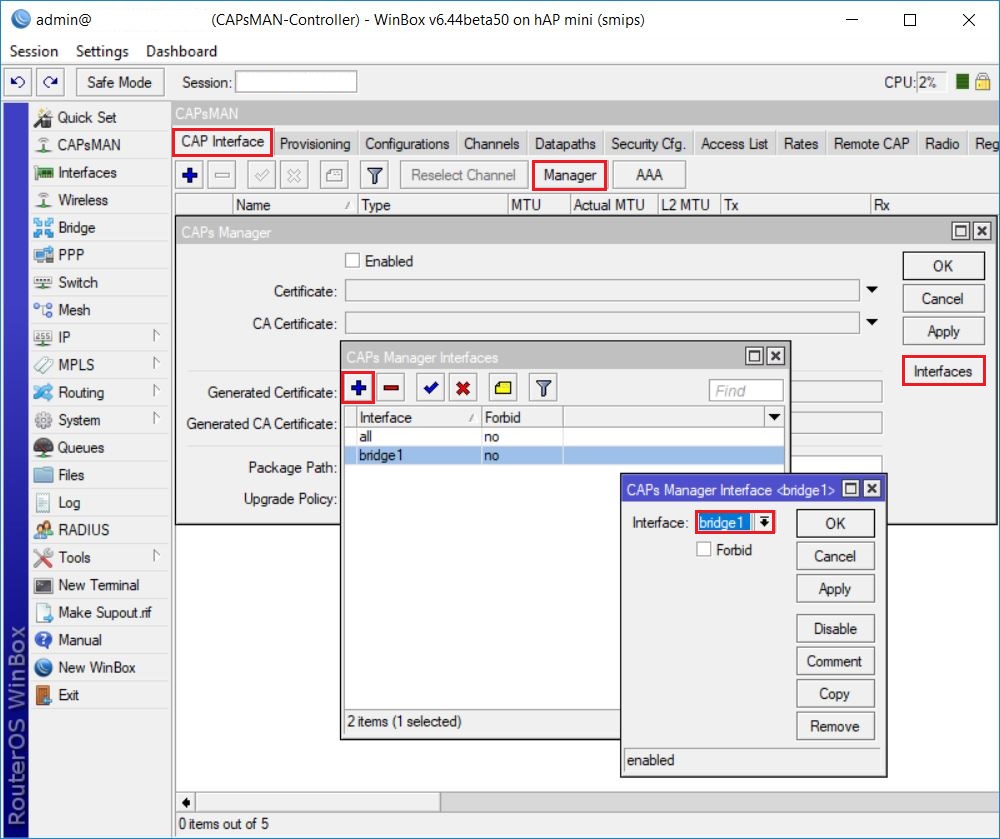
Task: Click the Redo toolbar icon
Action: coord(50,82)
